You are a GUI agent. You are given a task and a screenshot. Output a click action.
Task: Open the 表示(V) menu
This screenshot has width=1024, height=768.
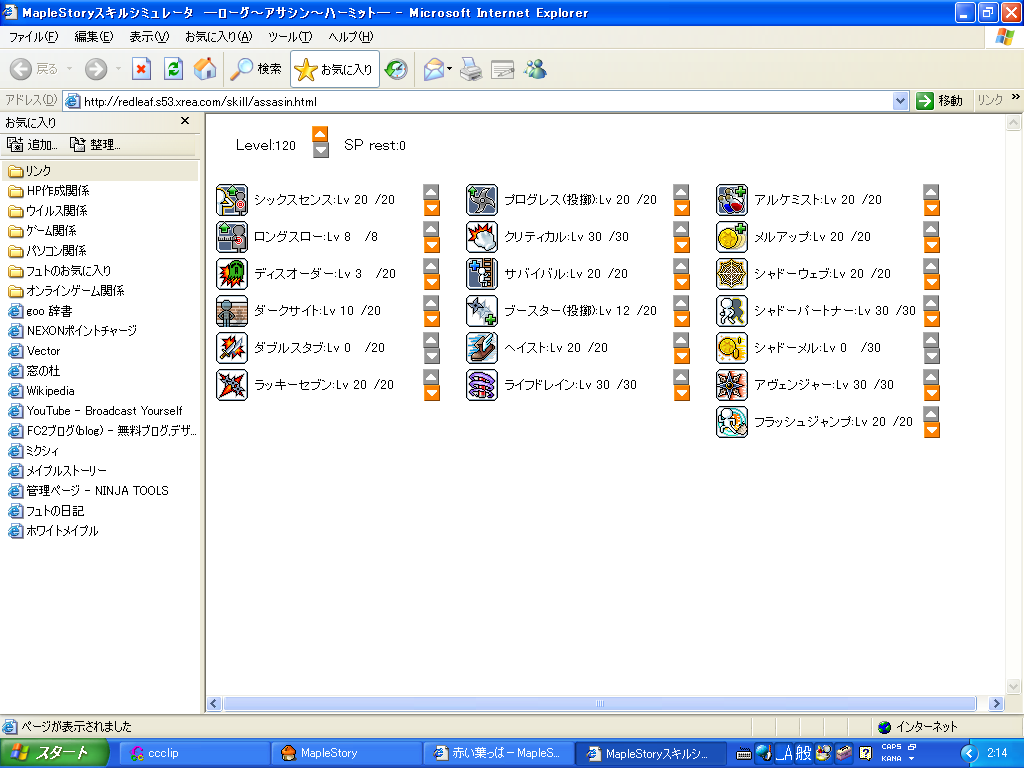pyautogui.click(x=149, y=37)
